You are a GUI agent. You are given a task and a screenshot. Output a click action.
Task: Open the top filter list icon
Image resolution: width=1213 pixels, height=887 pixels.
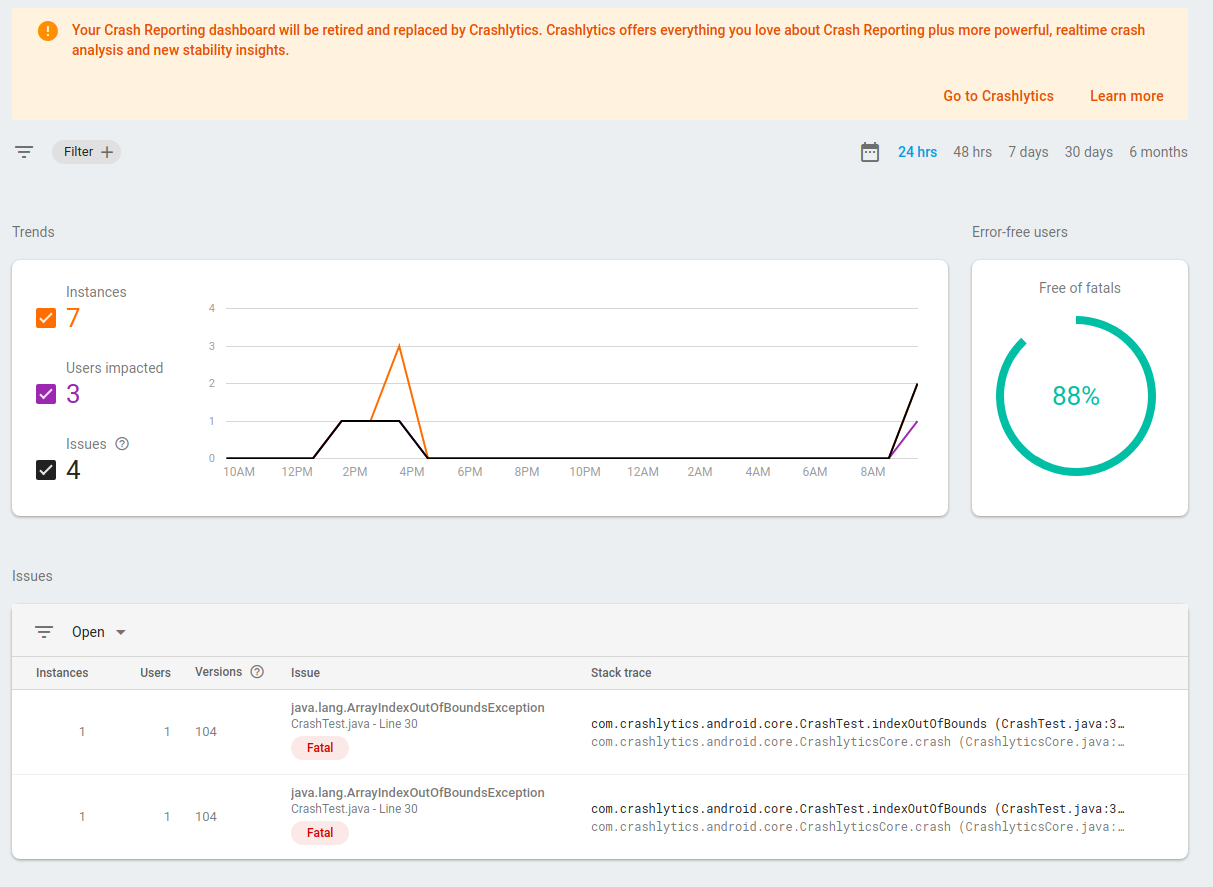pos(24,152)
